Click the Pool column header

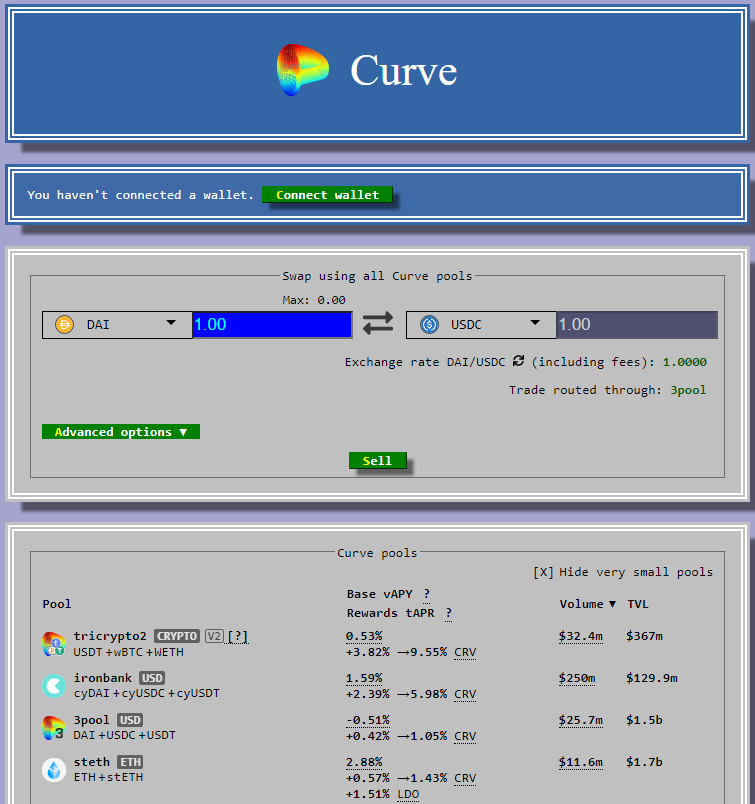57,604
